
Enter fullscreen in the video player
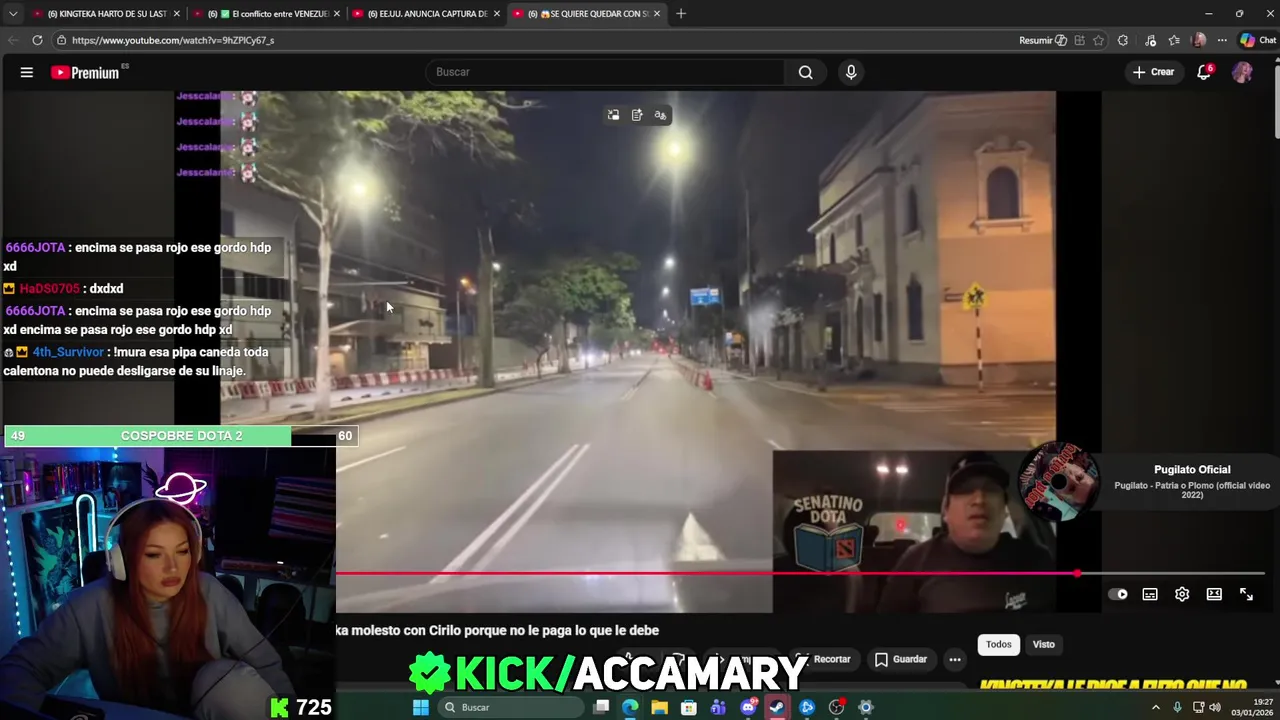pyautogui.click(x=1246, y=594)
